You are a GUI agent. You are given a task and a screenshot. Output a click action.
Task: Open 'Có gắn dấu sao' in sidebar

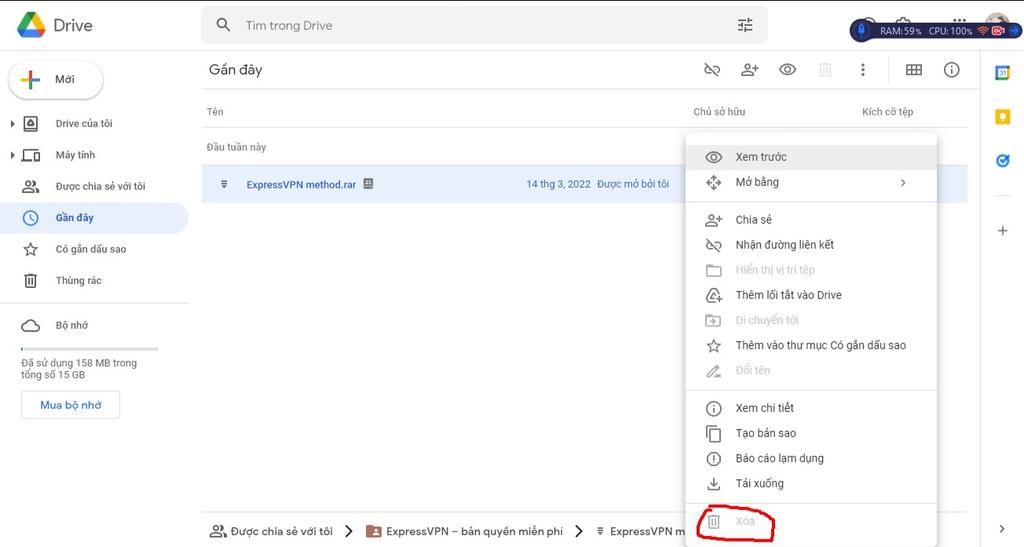(x=91, y=249)
